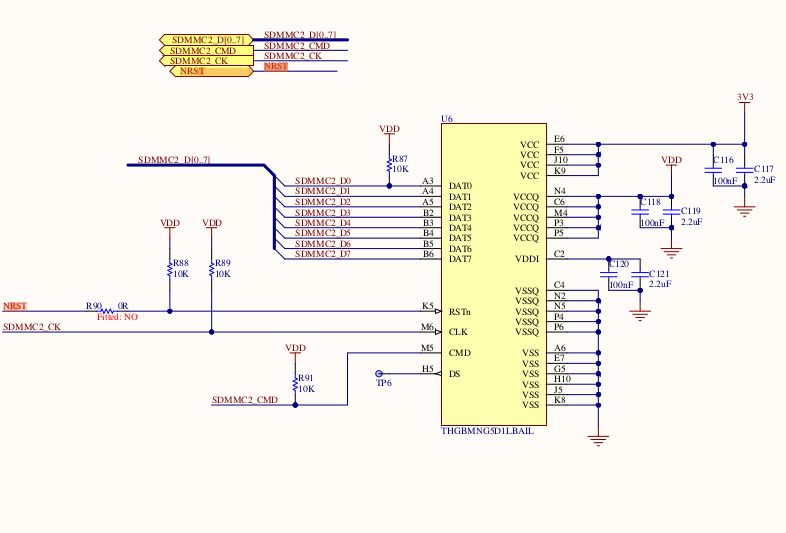Select ground symbol beneath the VSS pins
The image size is (786, 533).
tap(598, 440)
